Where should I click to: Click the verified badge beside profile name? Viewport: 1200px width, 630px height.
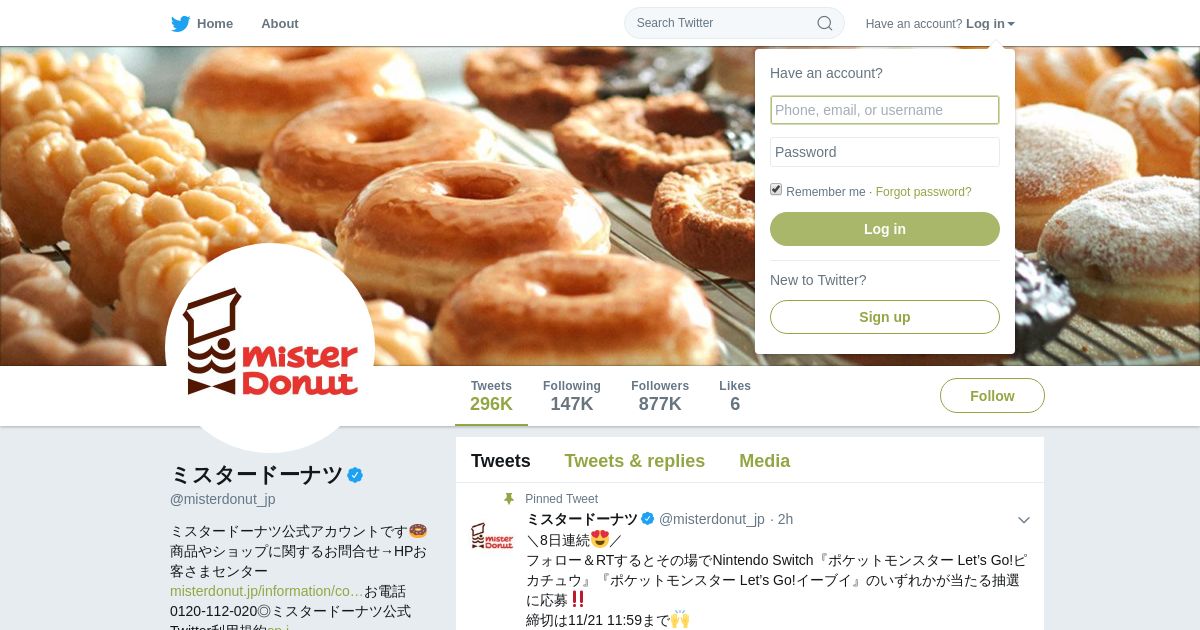[x=355, y=475]
